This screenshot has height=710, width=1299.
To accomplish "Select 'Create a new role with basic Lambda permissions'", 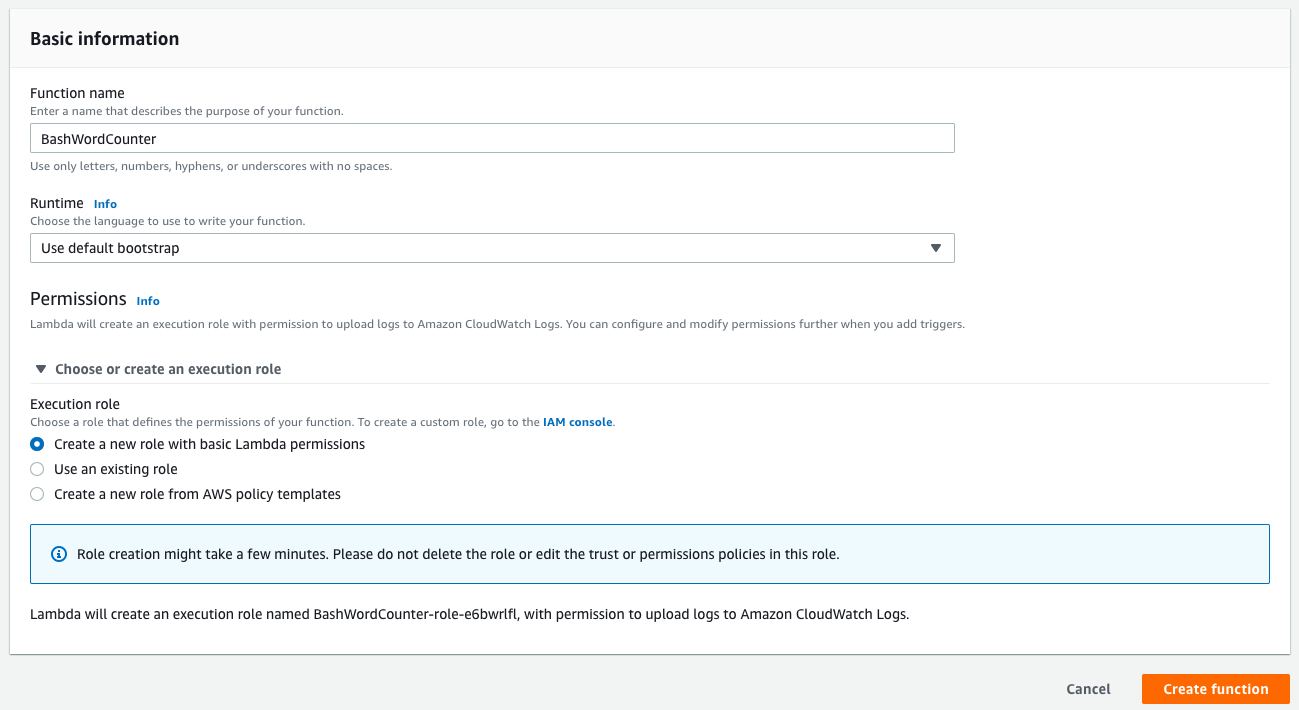I will (x=37, y=445).
